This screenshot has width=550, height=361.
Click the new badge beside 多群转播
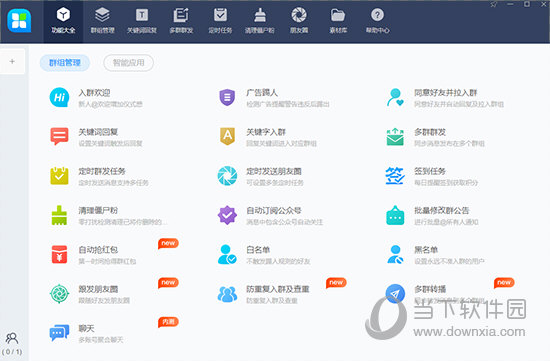[504, 282]
